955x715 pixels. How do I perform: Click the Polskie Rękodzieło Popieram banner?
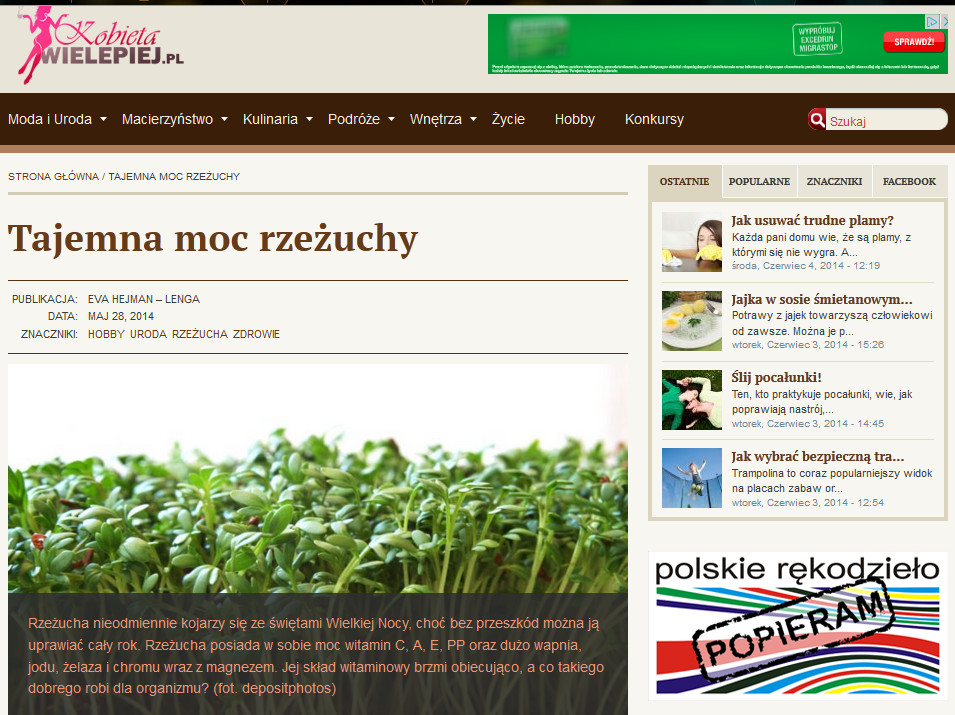(797, 625)
